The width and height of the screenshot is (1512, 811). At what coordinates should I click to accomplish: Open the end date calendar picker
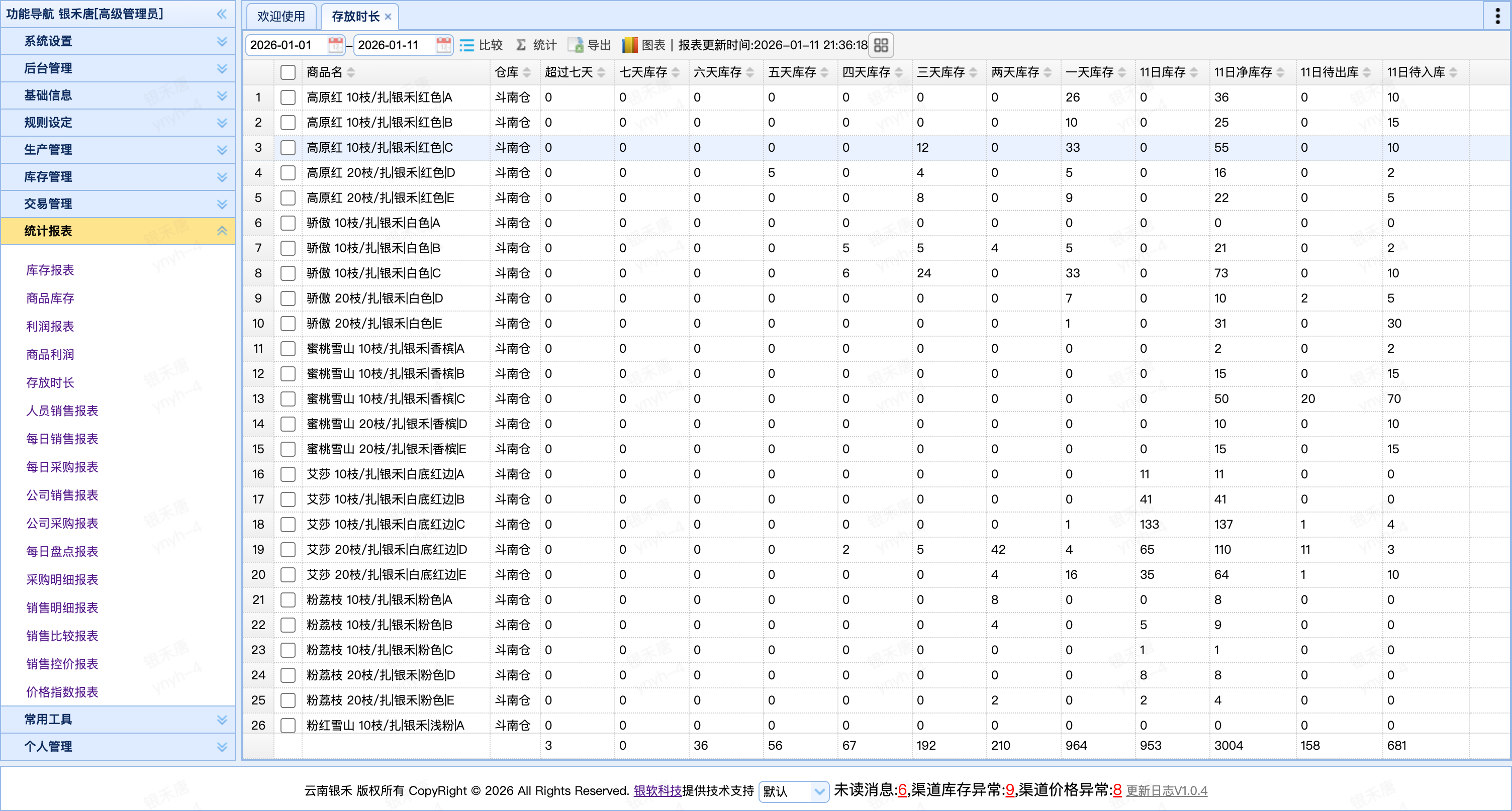444,45
